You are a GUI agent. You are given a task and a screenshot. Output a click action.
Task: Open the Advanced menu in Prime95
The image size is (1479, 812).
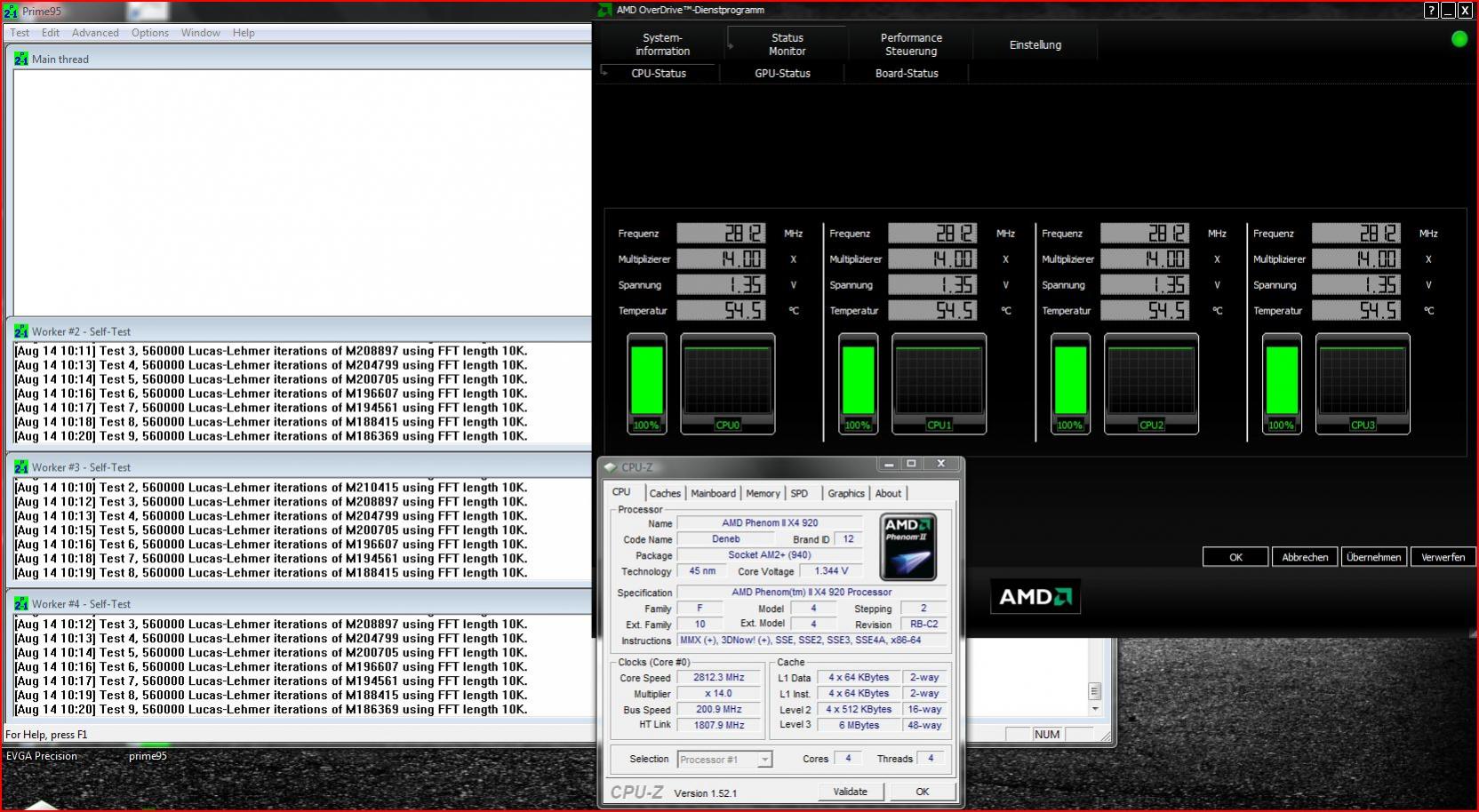click(x=95, y=33)
